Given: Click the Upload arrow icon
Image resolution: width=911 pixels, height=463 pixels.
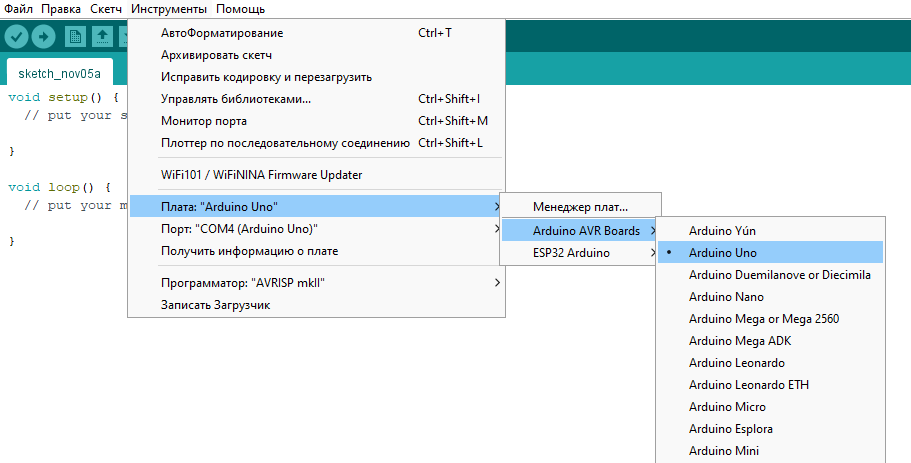Looking at the screenshot, I should point(44,37).
